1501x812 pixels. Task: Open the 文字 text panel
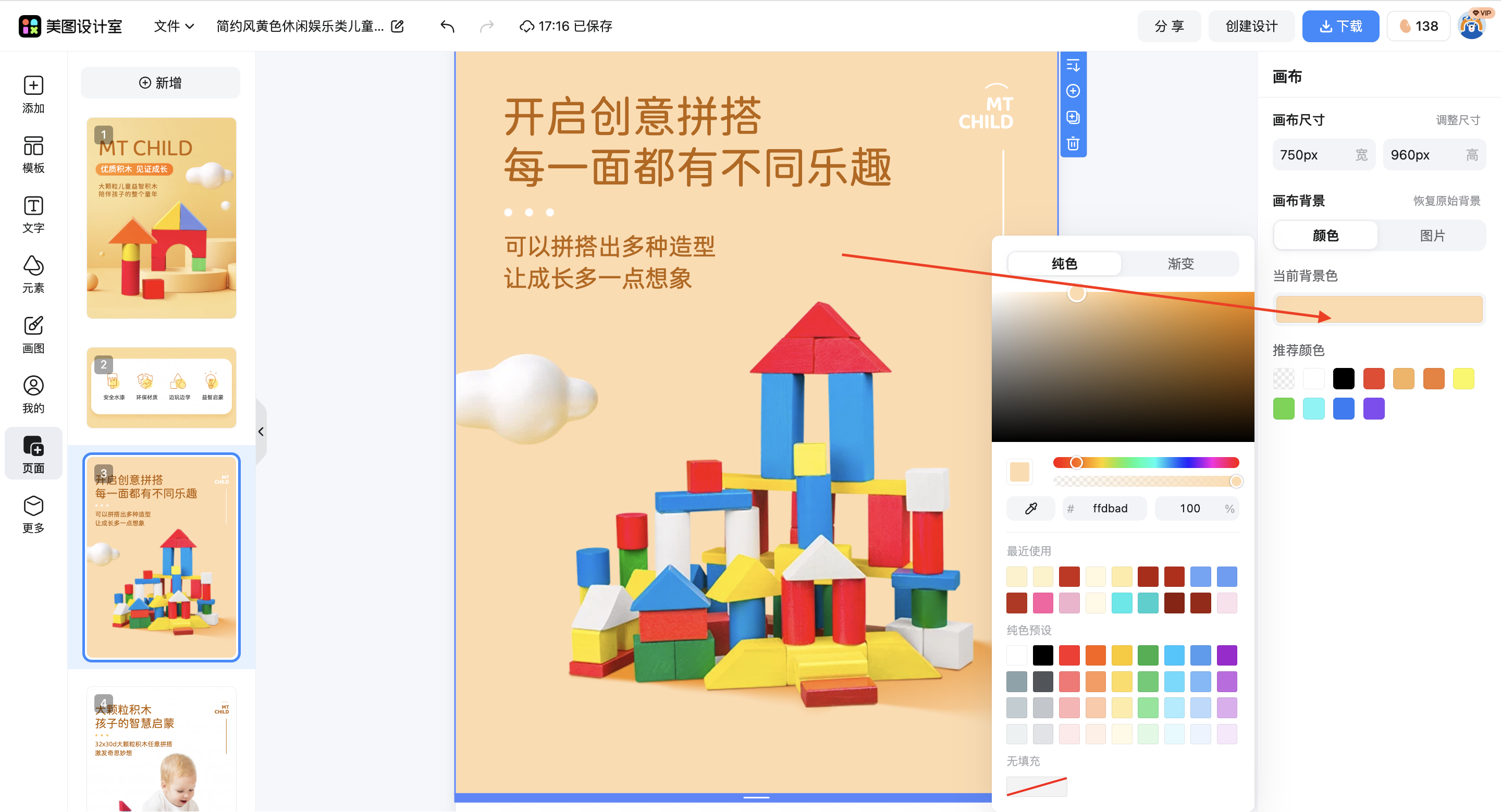[33, 214]
